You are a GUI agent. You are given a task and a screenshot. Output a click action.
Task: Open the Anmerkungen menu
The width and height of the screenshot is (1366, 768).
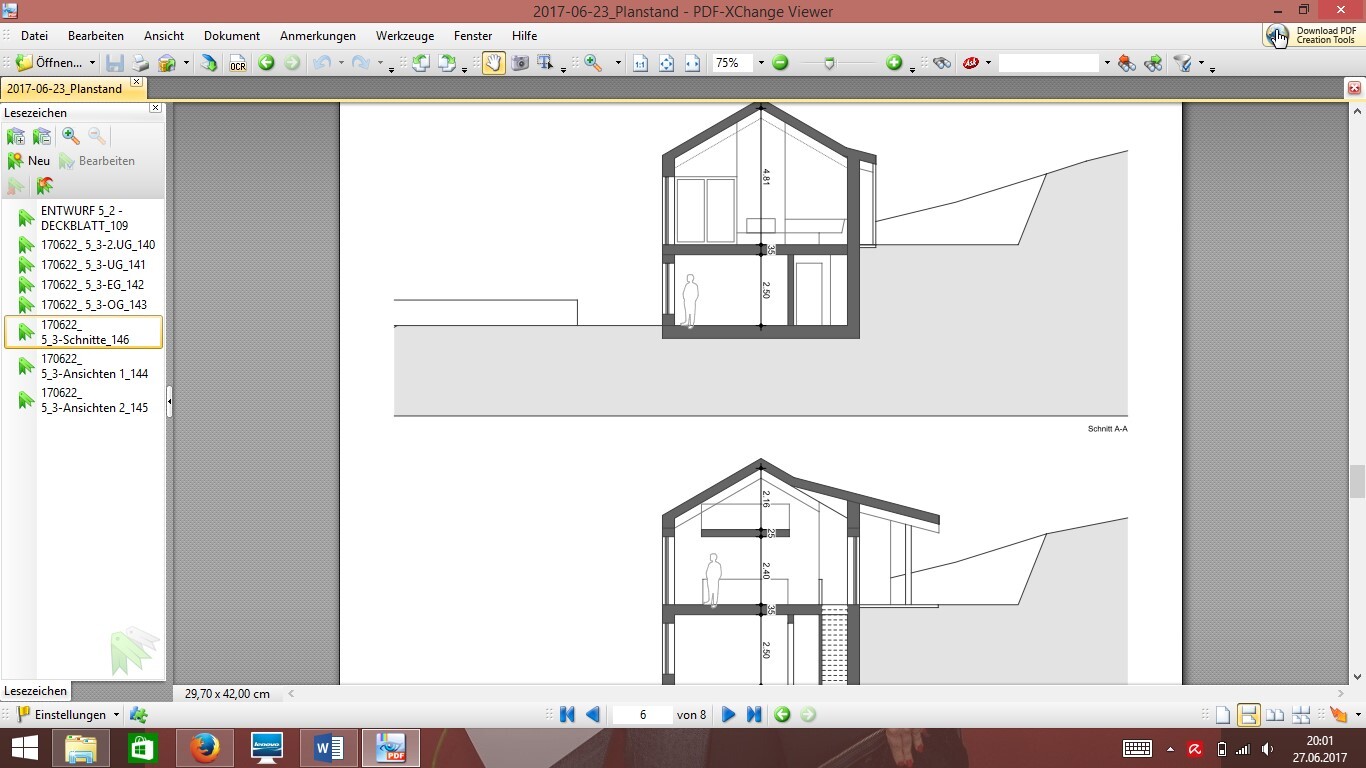pos(317,35)
